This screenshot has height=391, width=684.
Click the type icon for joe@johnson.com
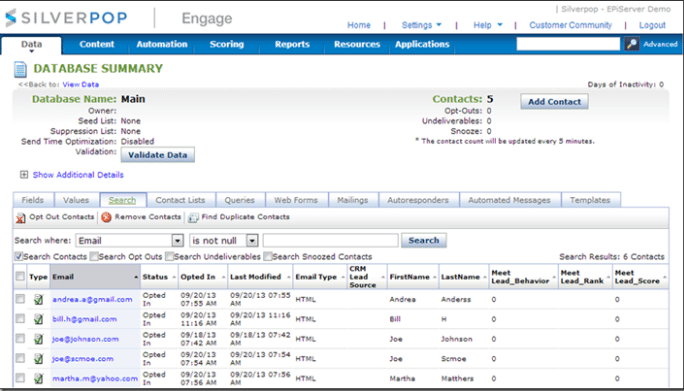pos(38,339)
